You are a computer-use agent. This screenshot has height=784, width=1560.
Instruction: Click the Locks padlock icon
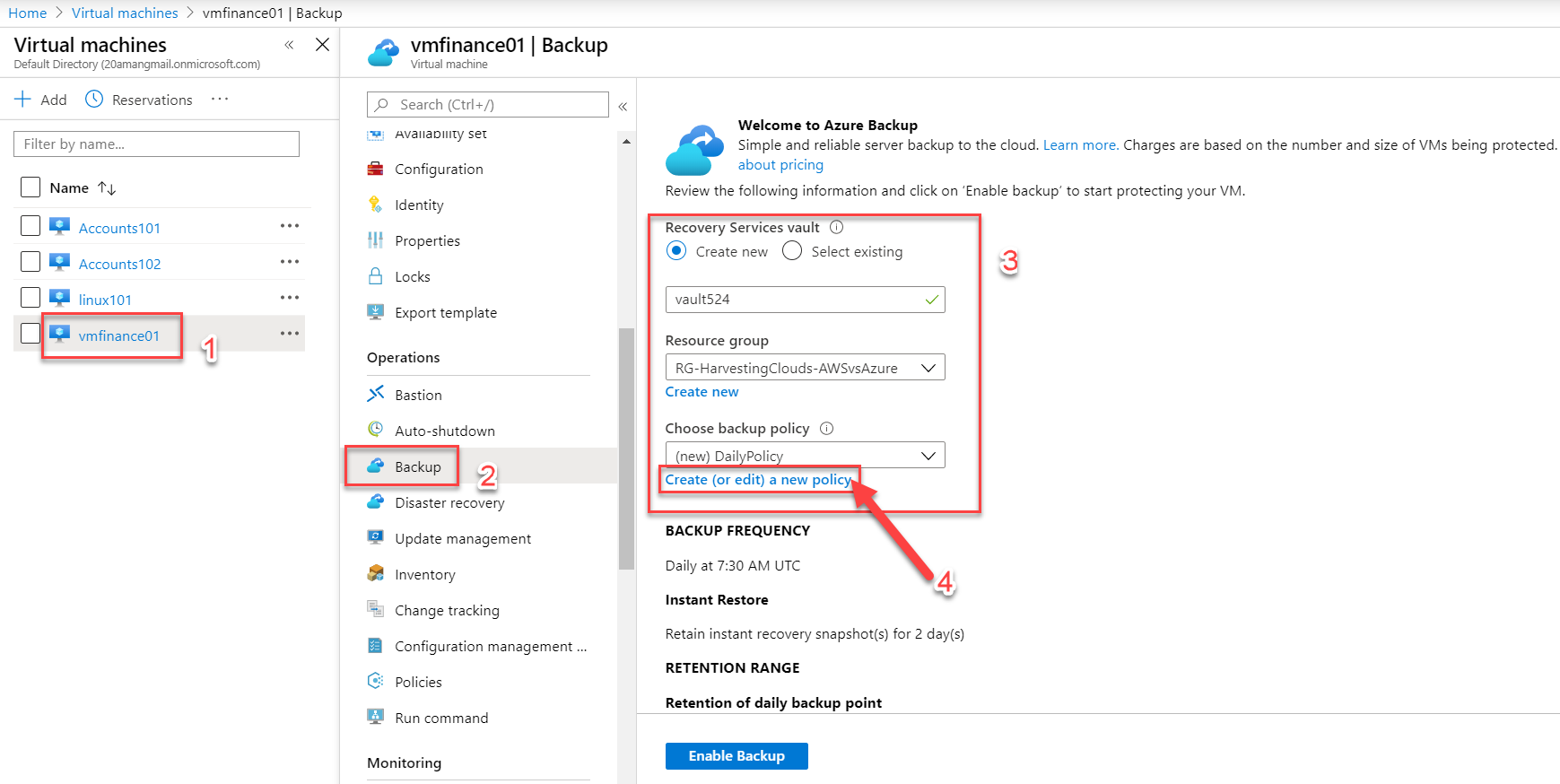click(x=376, y=276)
